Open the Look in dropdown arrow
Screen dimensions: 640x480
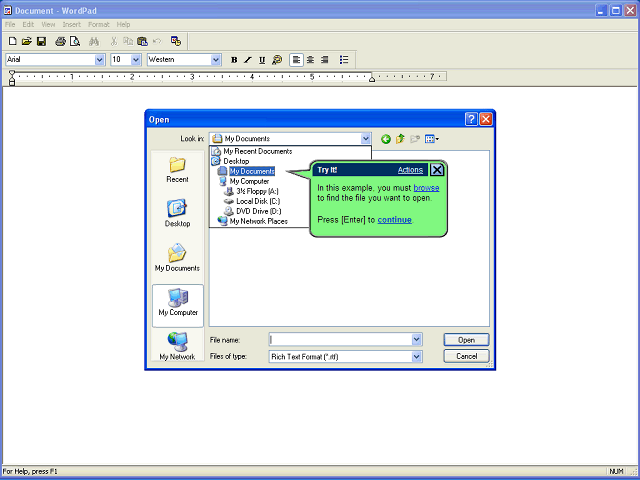[366, 139]
